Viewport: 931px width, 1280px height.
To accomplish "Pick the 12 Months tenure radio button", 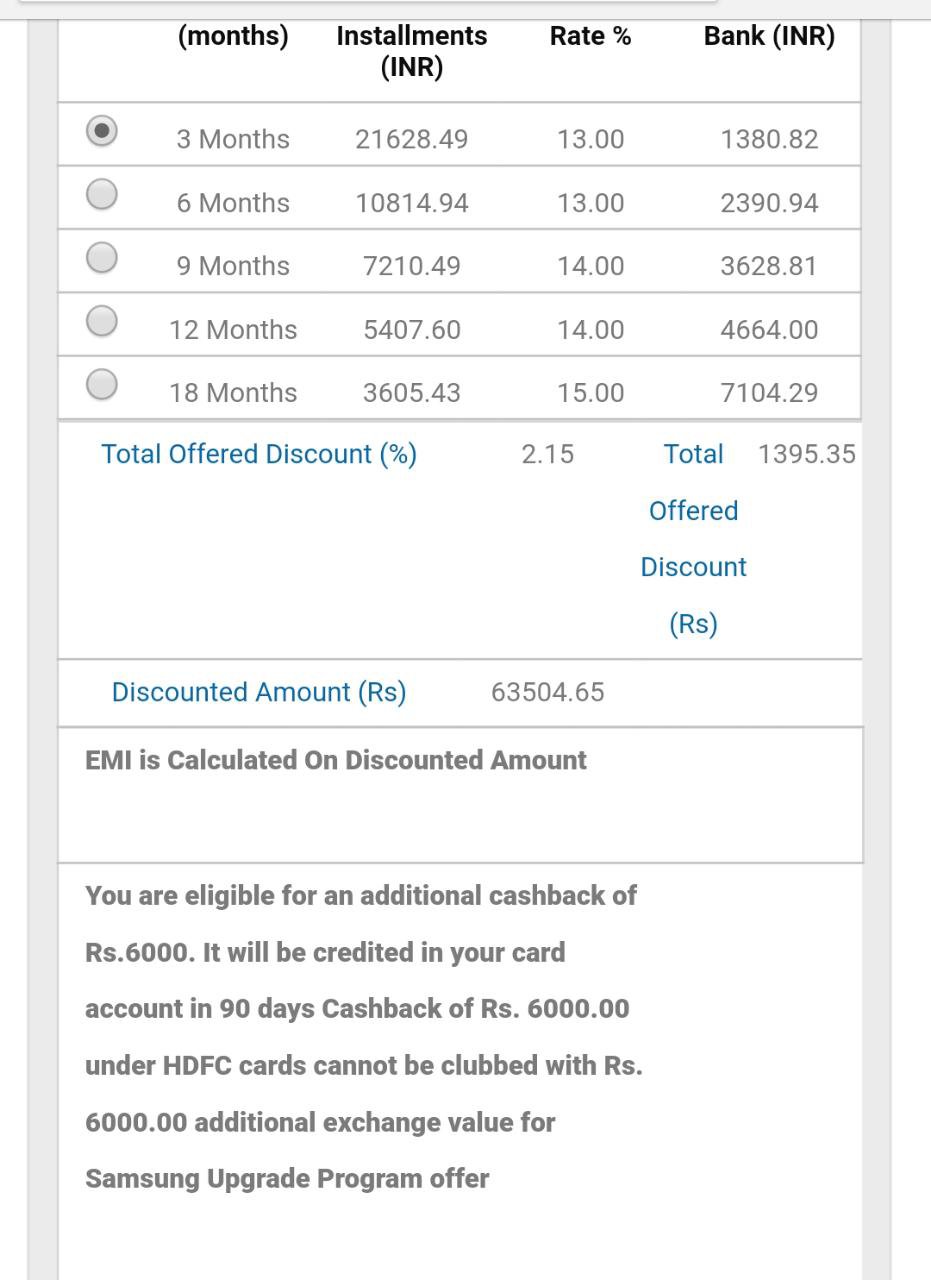I will click(101, 320).
